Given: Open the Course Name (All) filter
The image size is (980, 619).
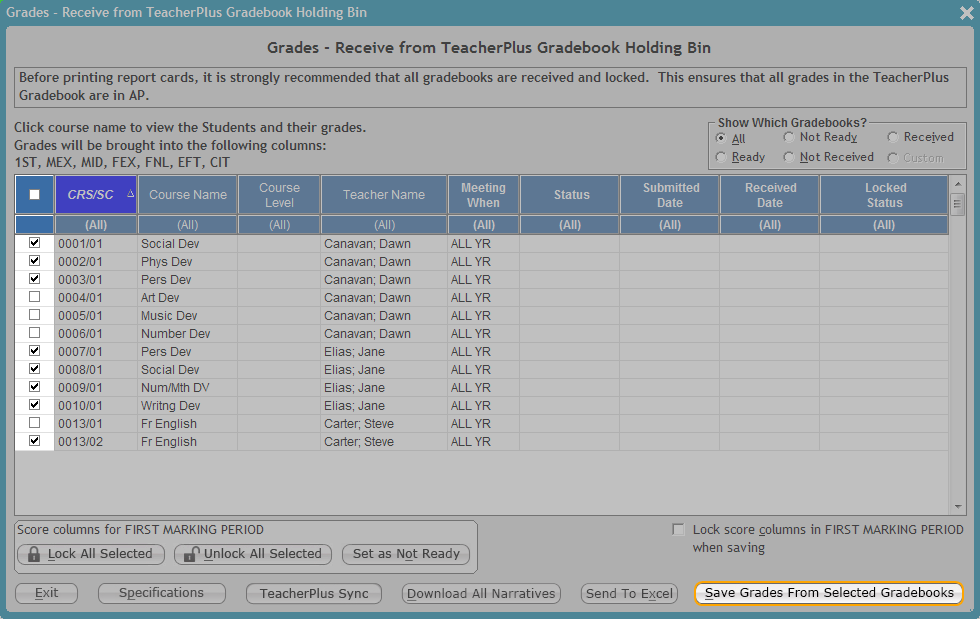Looking at the screenshot, I should coord(188,224).
